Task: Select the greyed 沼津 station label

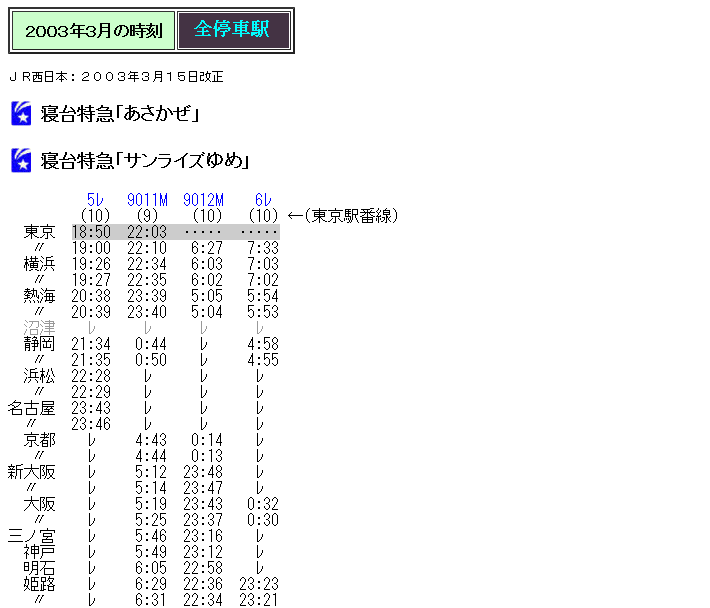Action: [39, 327]
